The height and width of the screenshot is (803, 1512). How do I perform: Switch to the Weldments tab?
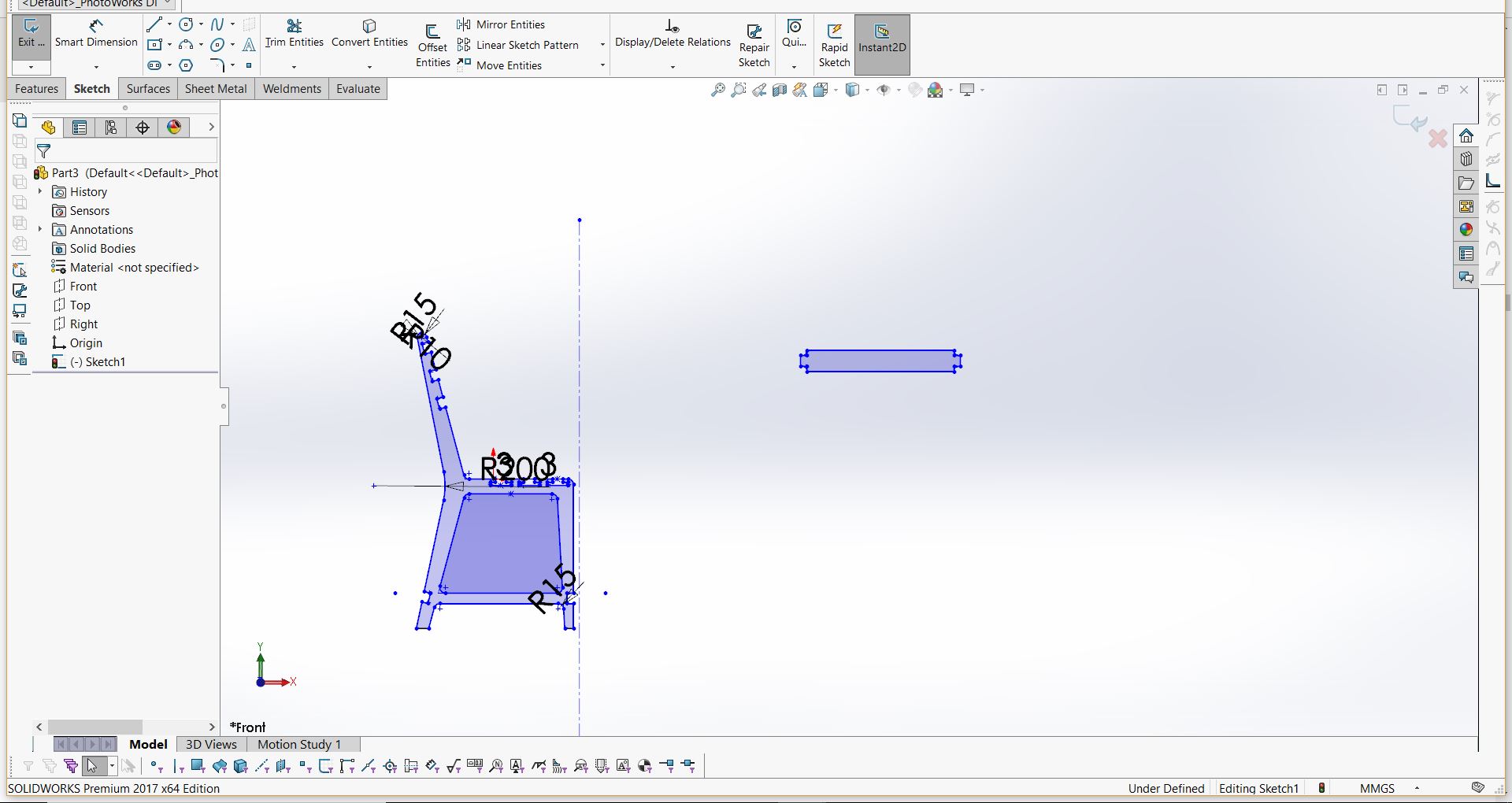pyautogui.click(x=291, y=89)
